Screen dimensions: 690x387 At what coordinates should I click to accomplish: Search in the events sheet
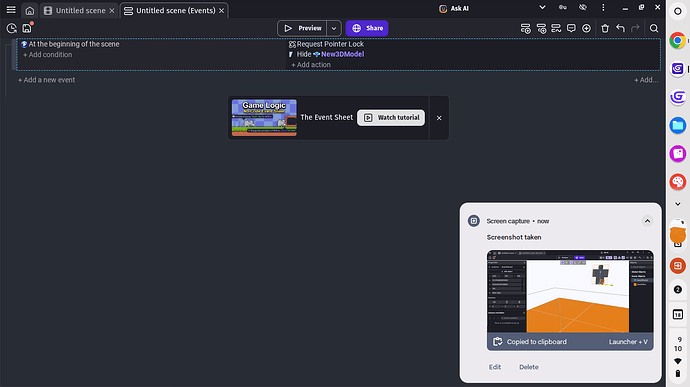click(654, 28)
